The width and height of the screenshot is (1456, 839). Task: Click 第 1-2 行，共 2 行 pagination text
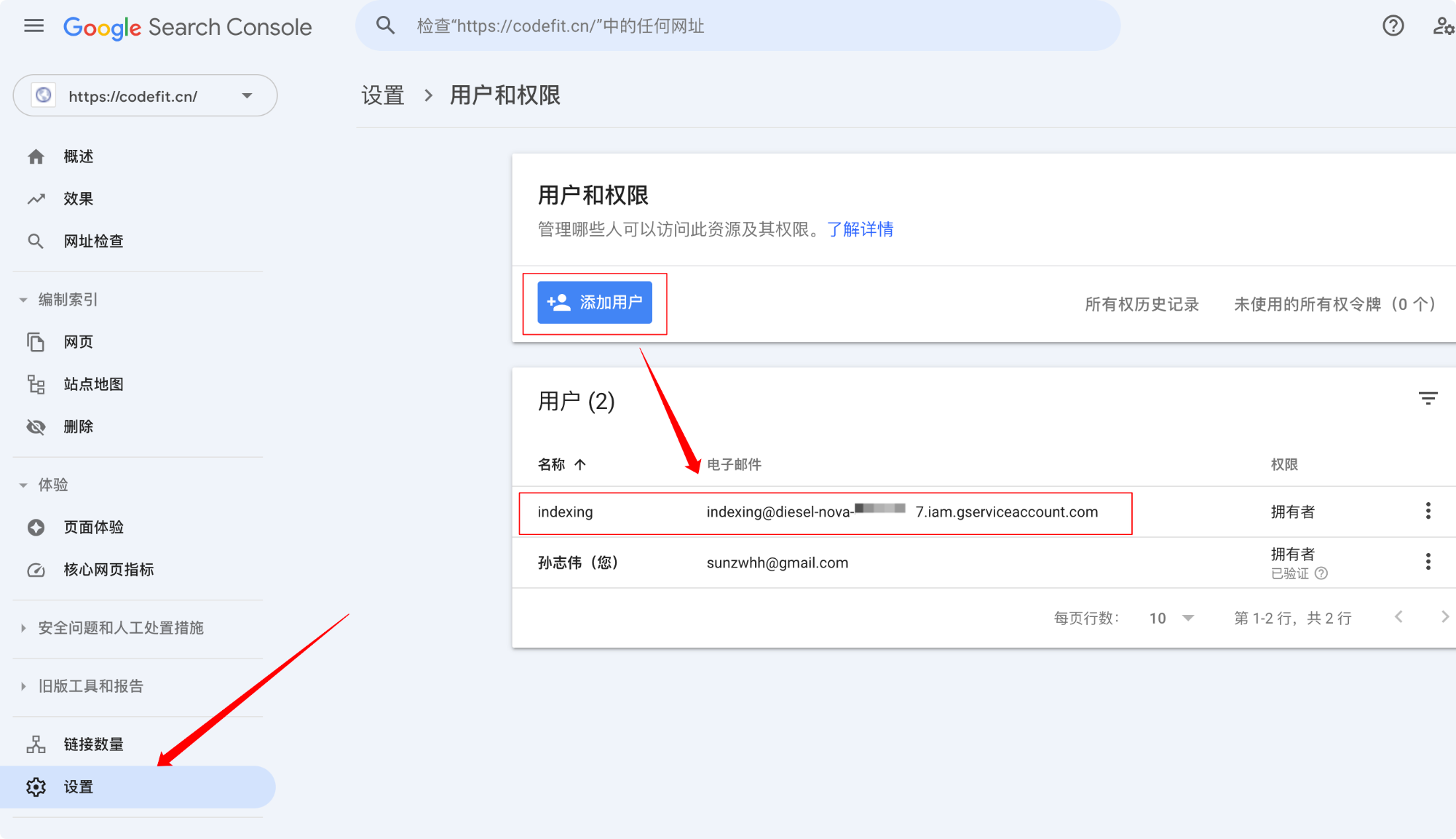(x=1293, y=618)
